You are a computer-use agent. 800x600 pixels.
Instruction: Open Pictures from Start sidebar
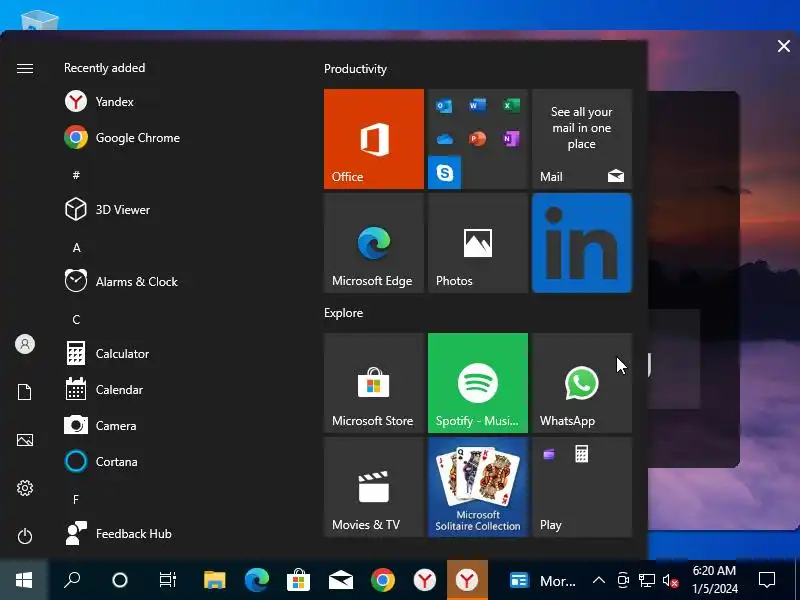[24, 440]
